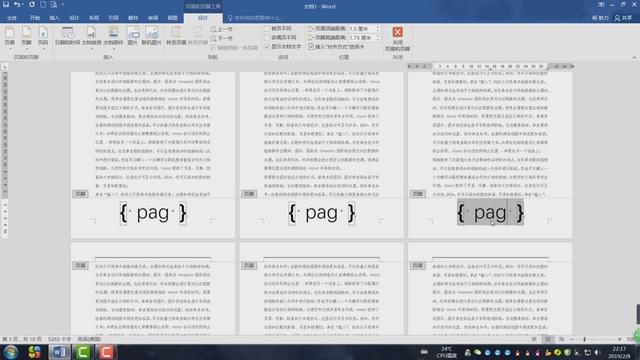640x360 pixels.
Task: Switch to the Home tab
Action: click(34, 18)
